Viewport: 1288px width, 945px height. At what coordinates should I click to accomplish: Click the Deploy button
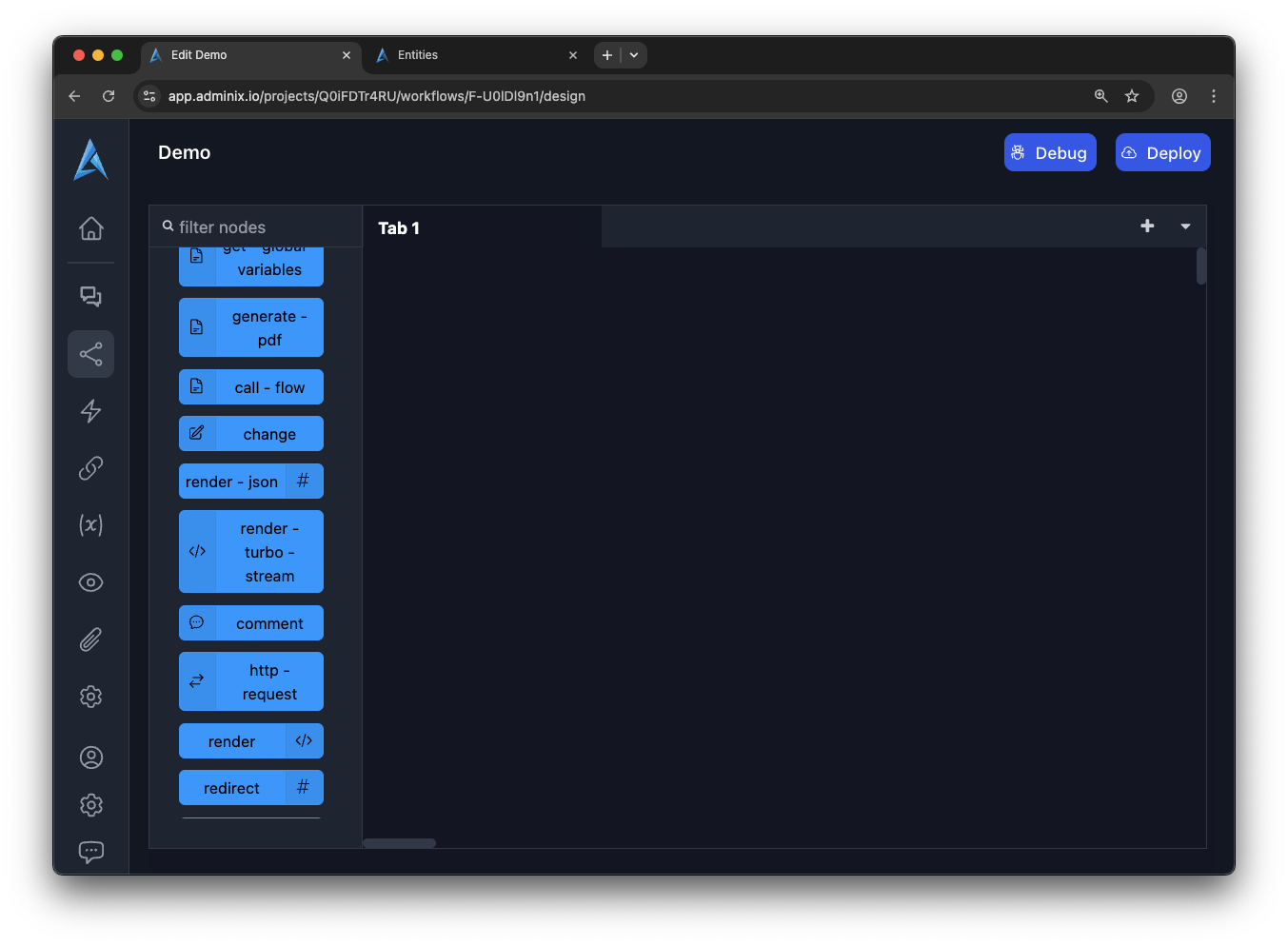coord(1162,153)
